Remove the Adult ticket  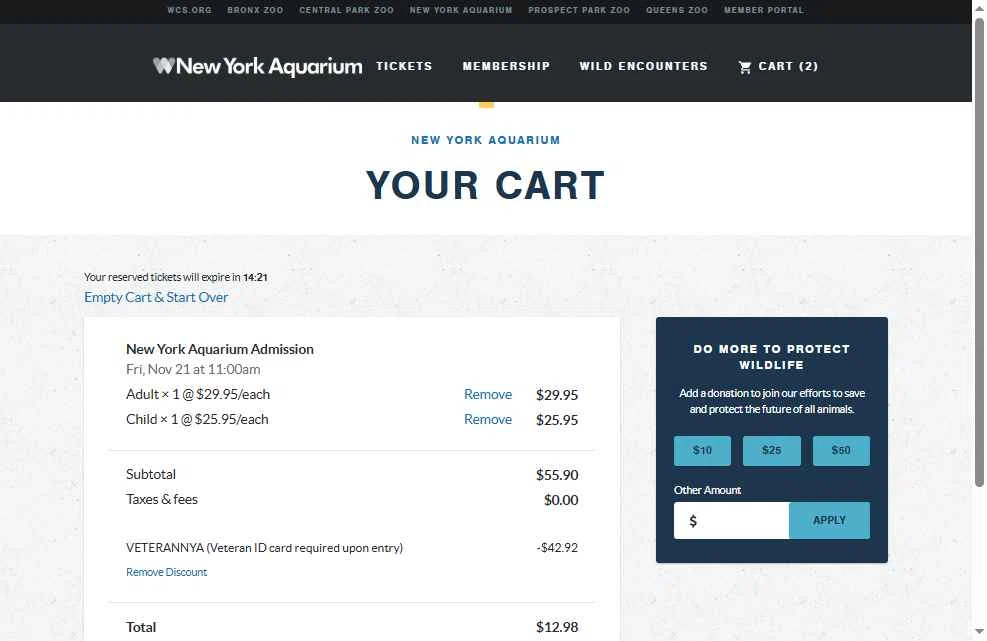click(488, 394)
